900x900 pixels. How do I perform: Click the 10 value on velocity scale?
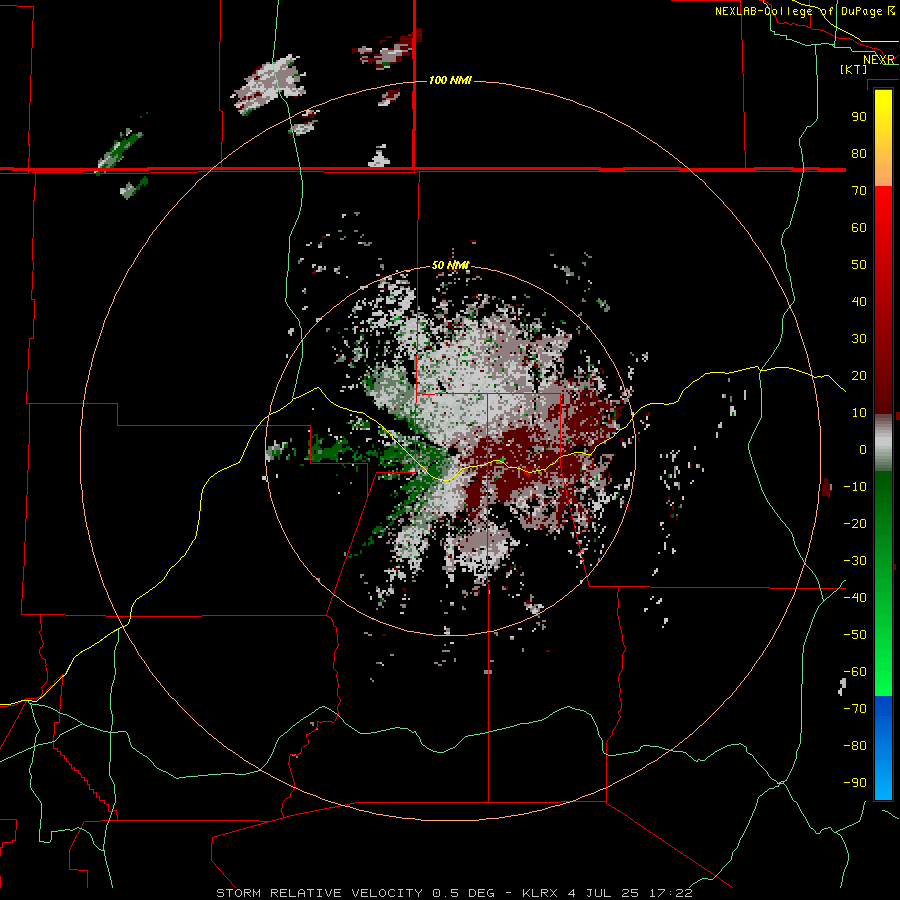tap(859, 413)
